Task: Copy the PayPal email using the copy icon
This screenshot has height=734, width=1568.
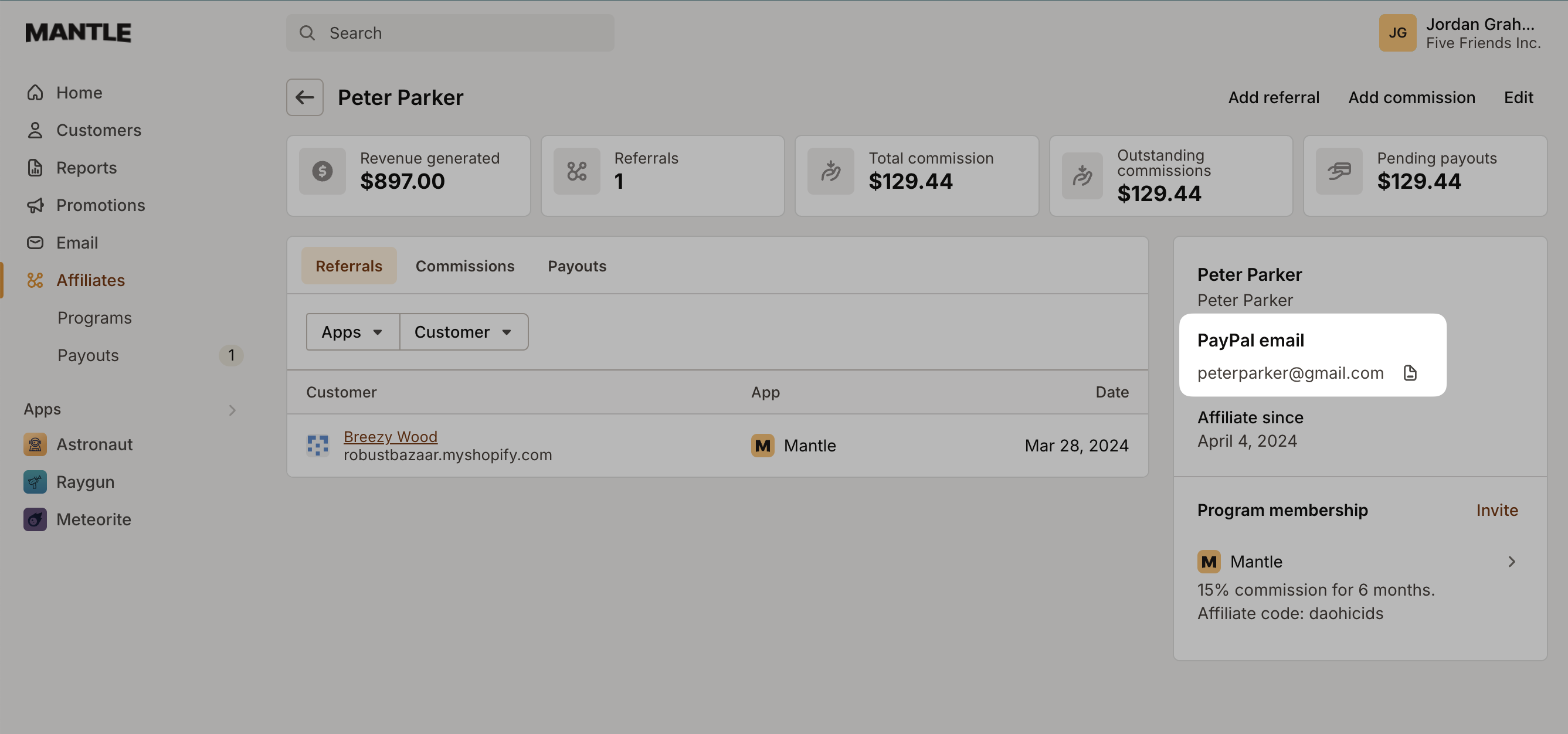Action: [1410, 373]
